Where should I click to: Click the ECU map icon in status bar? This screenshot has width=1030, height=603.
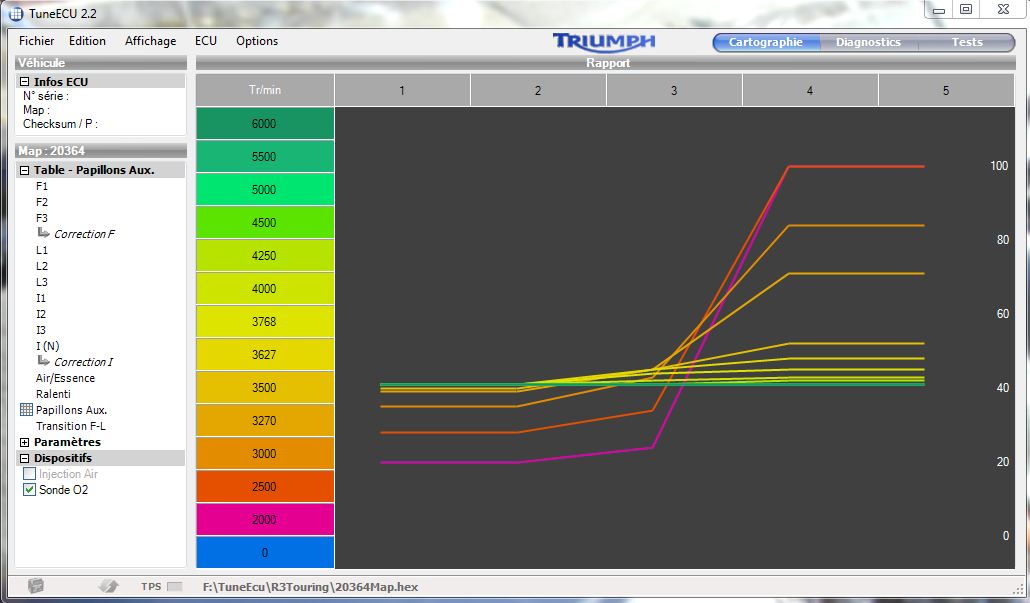click(36, 586)
